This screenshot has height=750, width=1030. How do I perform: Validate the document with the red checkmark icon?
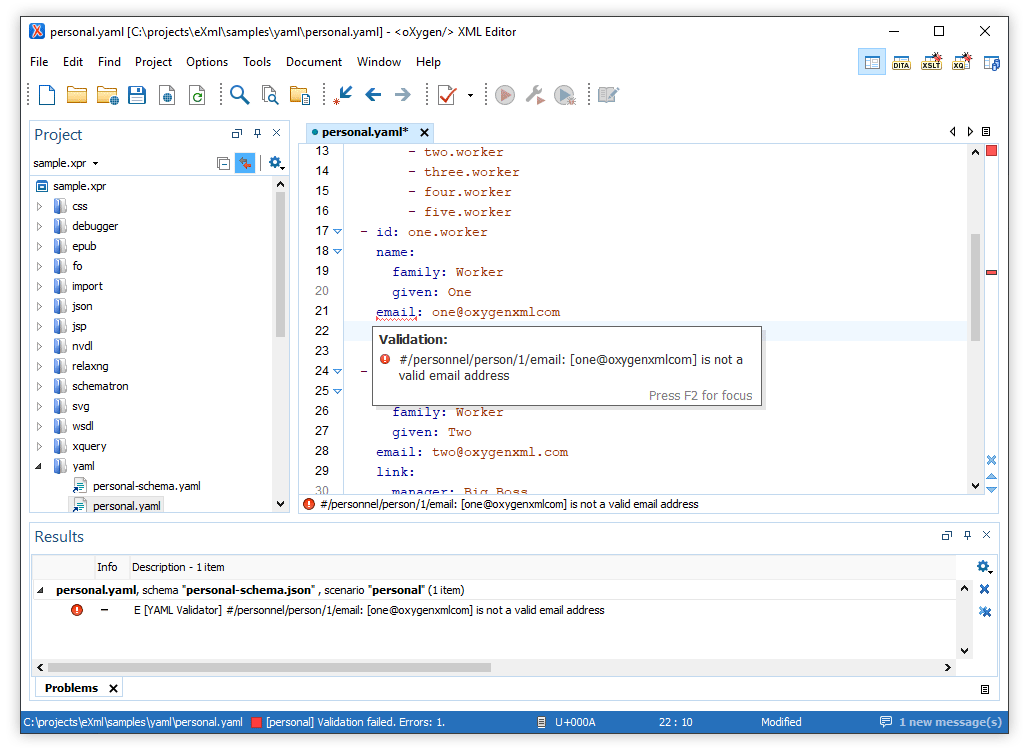coord(447,95)
